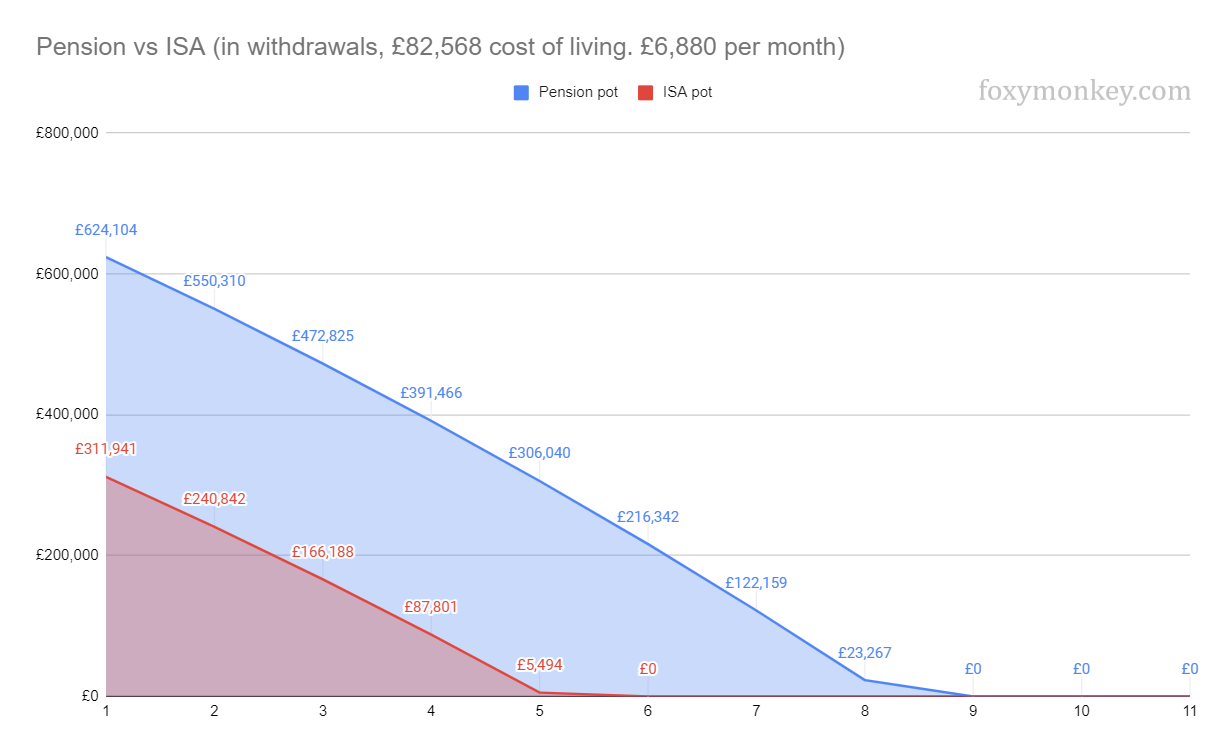Click the £472,825 data point label
The height and width of the screenshot is (751, 1226).
pos(322,336)
